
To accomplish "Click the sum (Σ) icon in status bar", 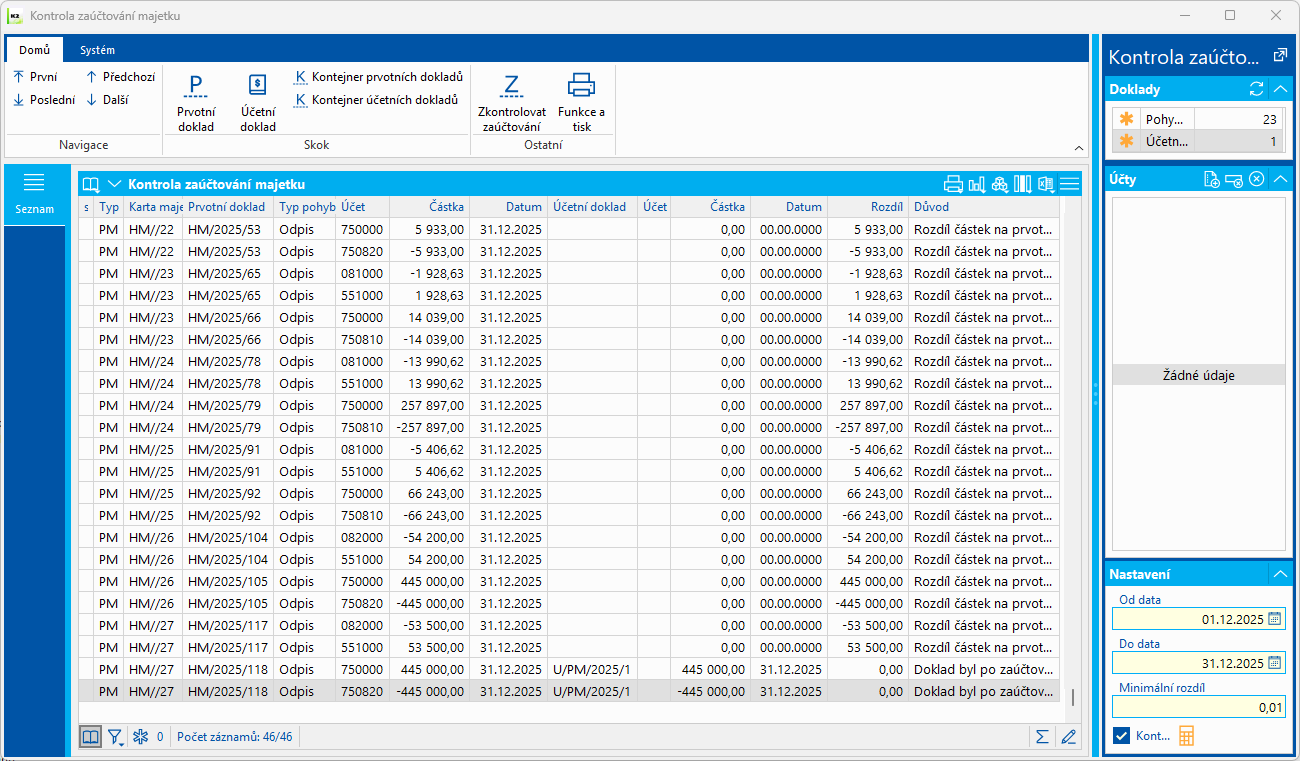I will click(x=1042, y=737).
